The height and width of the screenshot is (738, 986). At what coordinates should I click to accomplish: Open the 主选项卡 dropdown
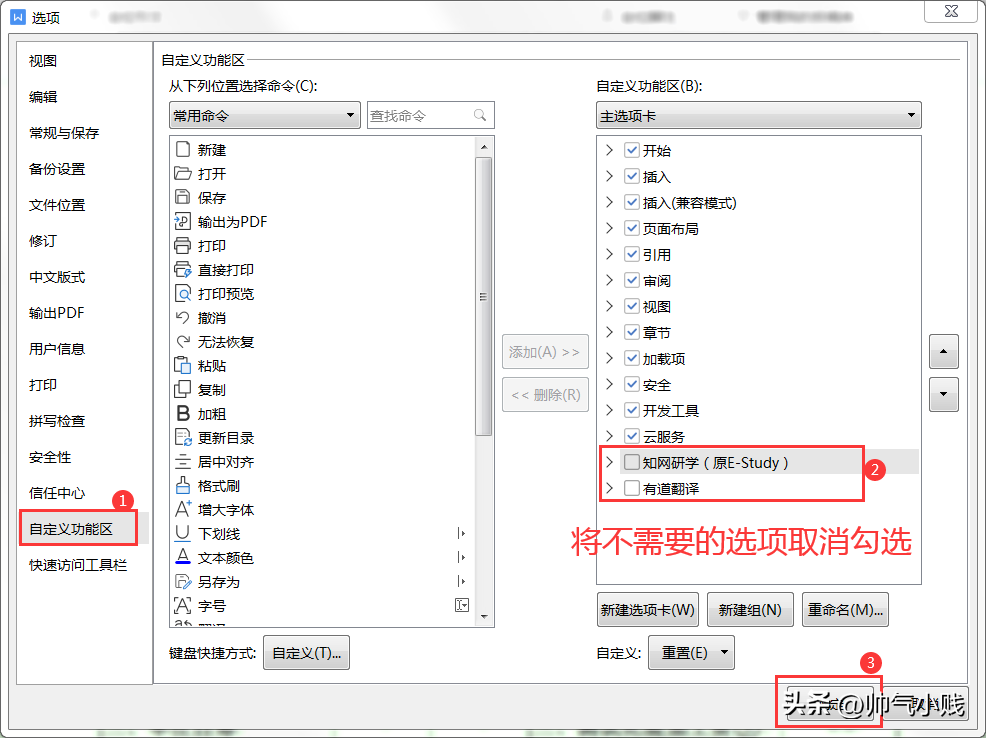coord(758,116)
